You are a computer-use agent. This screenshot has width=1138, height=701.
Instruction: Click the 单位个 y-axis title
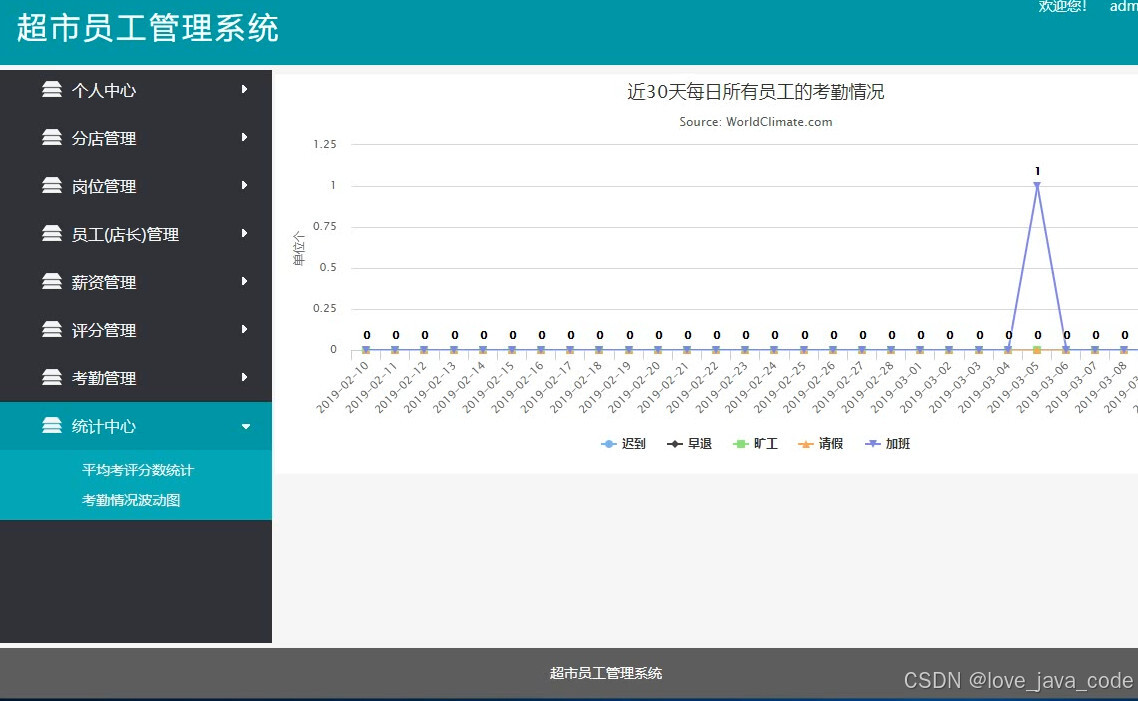[x=298, y=248]
